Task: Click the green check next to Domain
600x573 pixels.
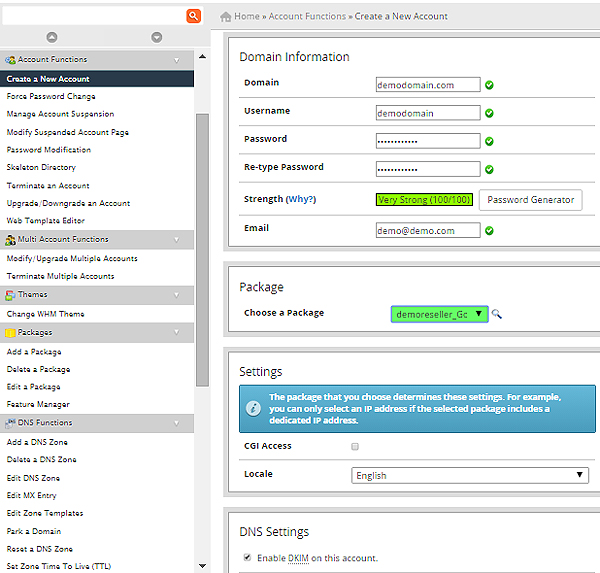Action: (489, 85)
